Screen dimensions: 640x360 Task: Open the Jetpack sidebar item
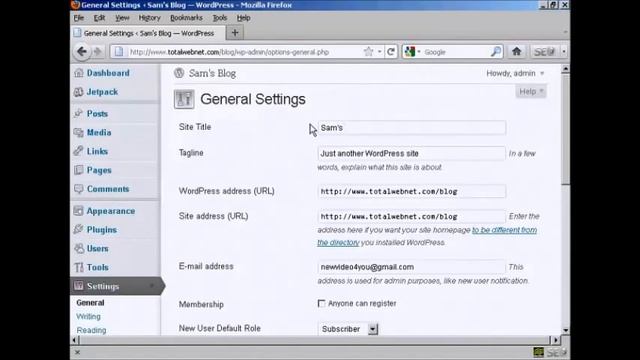point(102,92)
